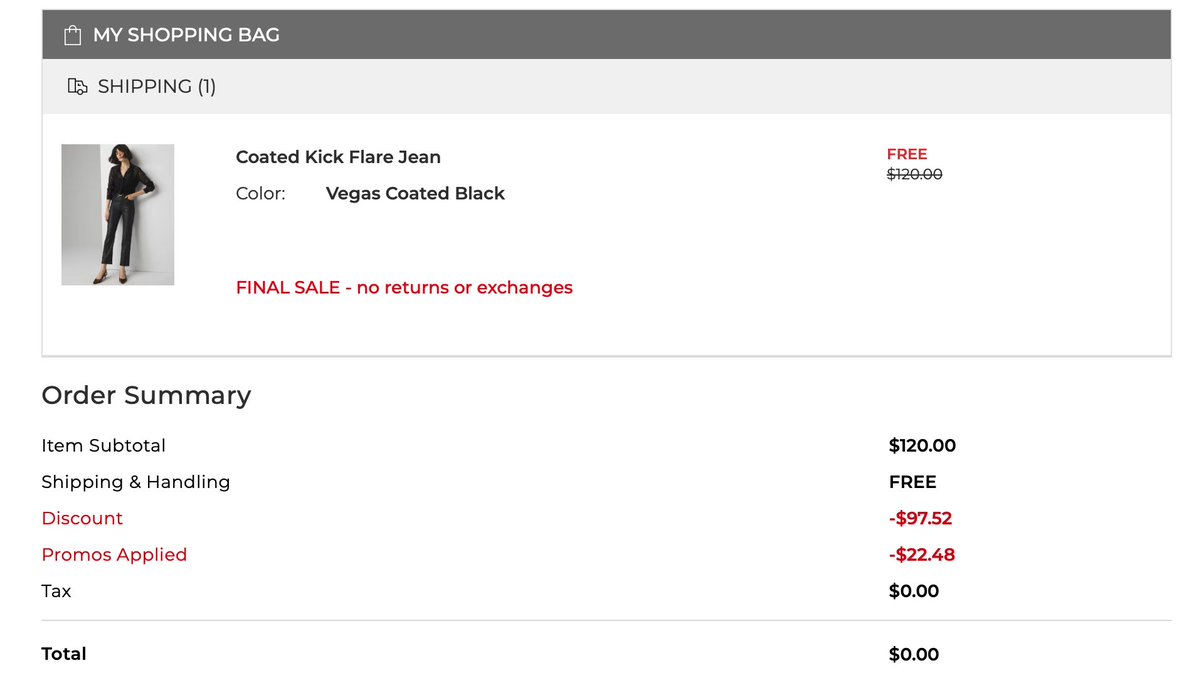Click the Tax label
This screenshot has height=695, width=1199.
pos(56,591)
